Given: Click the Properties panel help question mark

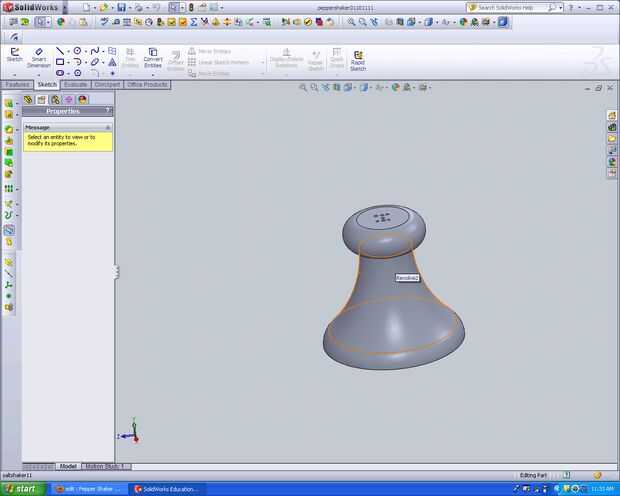Looking at the screenshot, I should (x=107, y=110).
